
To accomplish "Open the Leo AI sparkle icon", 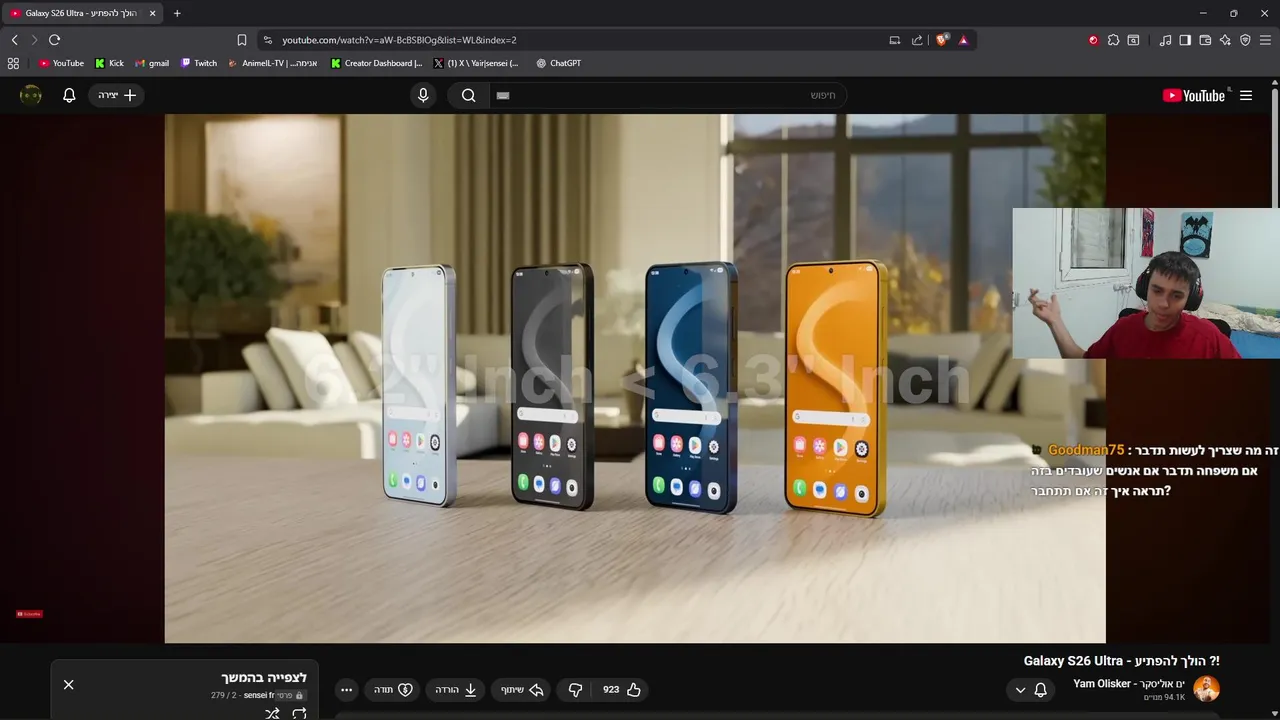I will click(x=1225, y=40).
